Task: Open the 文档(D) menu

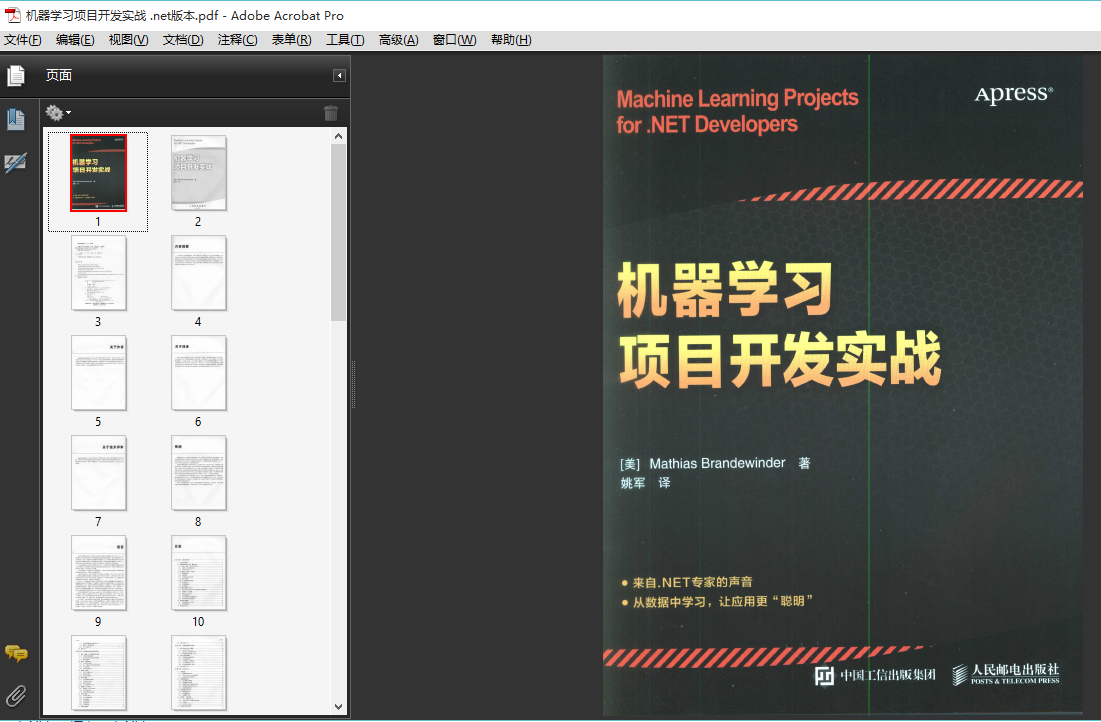Action: pyautogui.click(x=183, y=40)
